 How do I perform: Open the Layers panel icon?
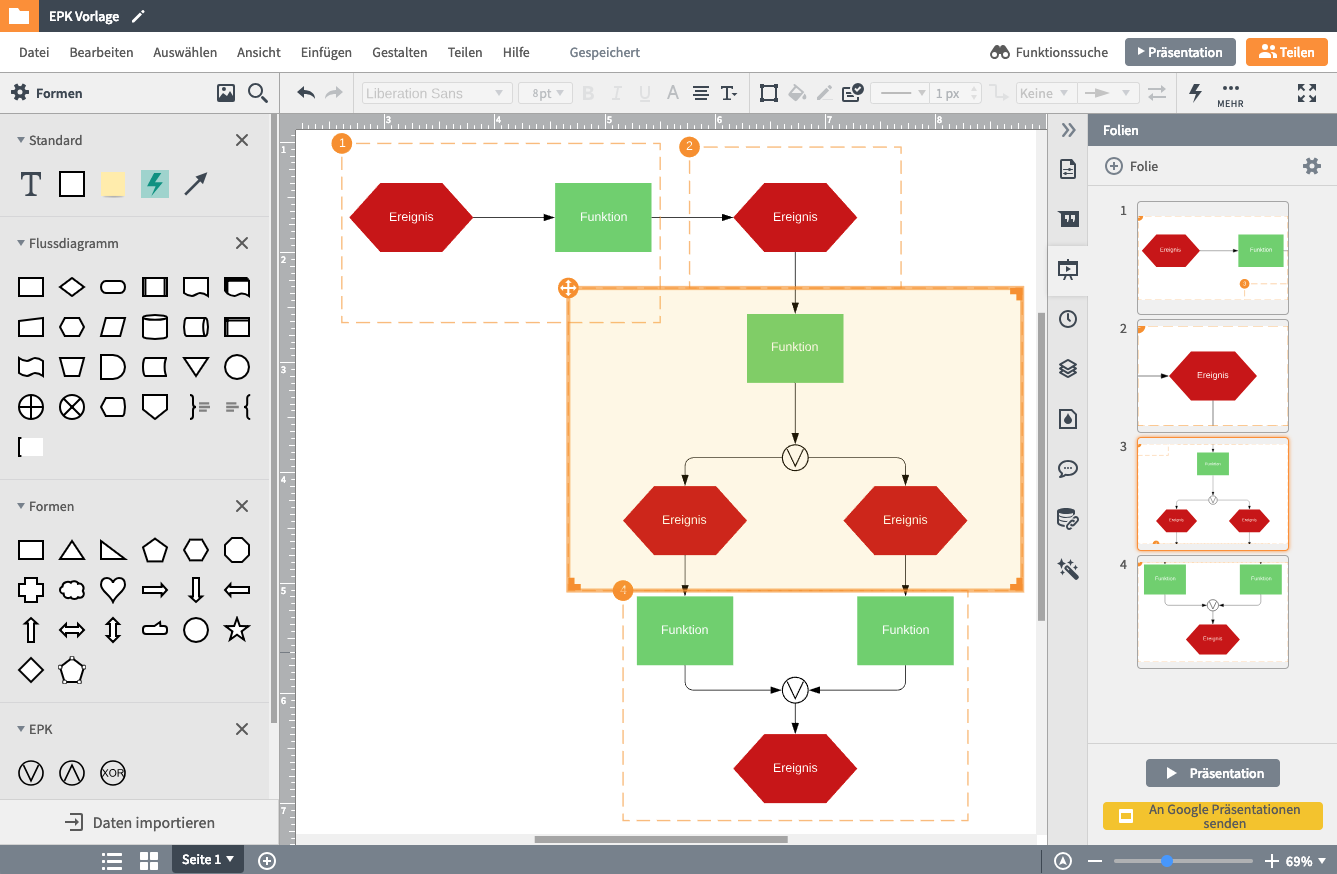1068,369
